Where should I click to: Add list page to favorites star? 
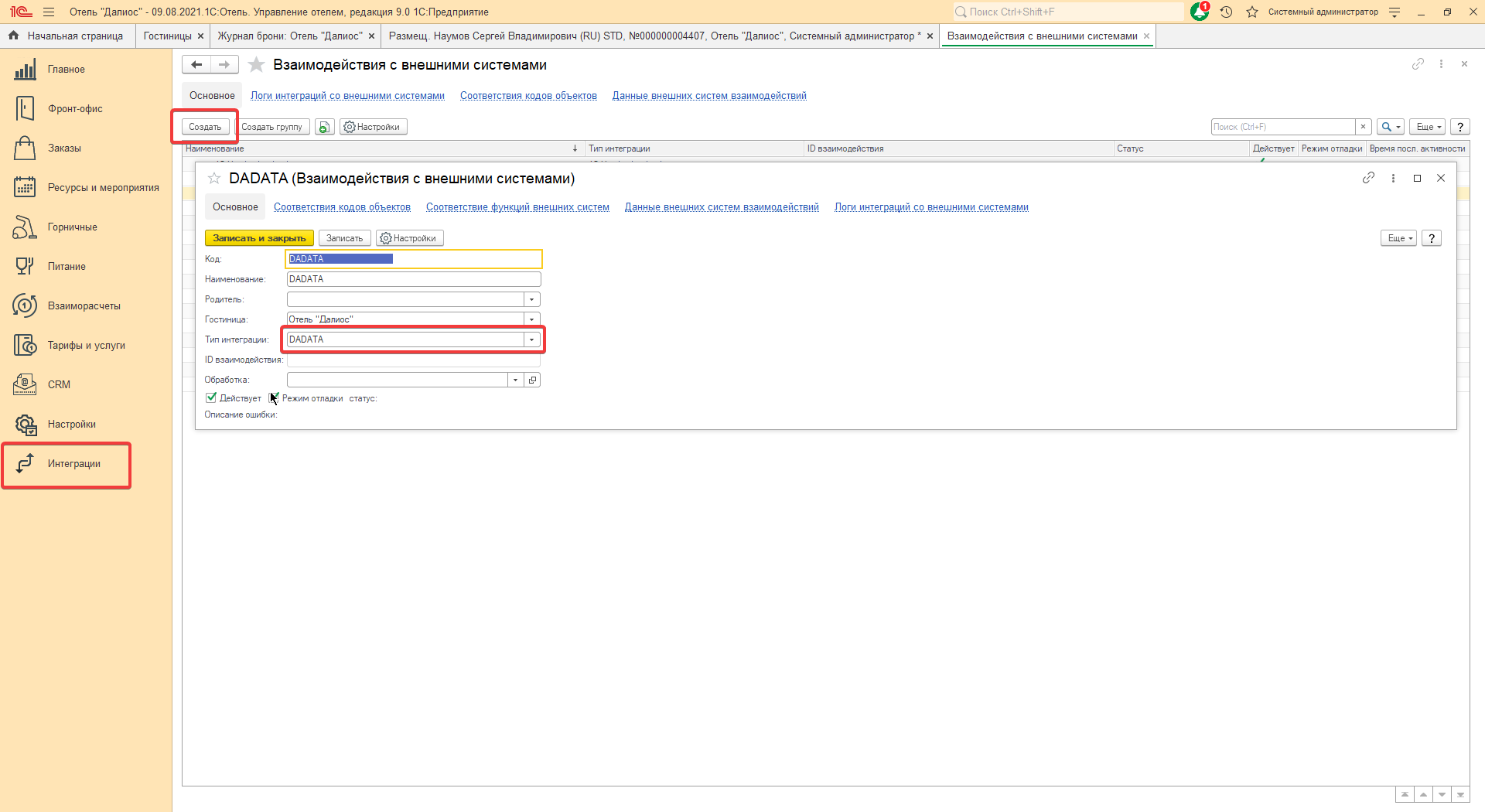(257, 65)
